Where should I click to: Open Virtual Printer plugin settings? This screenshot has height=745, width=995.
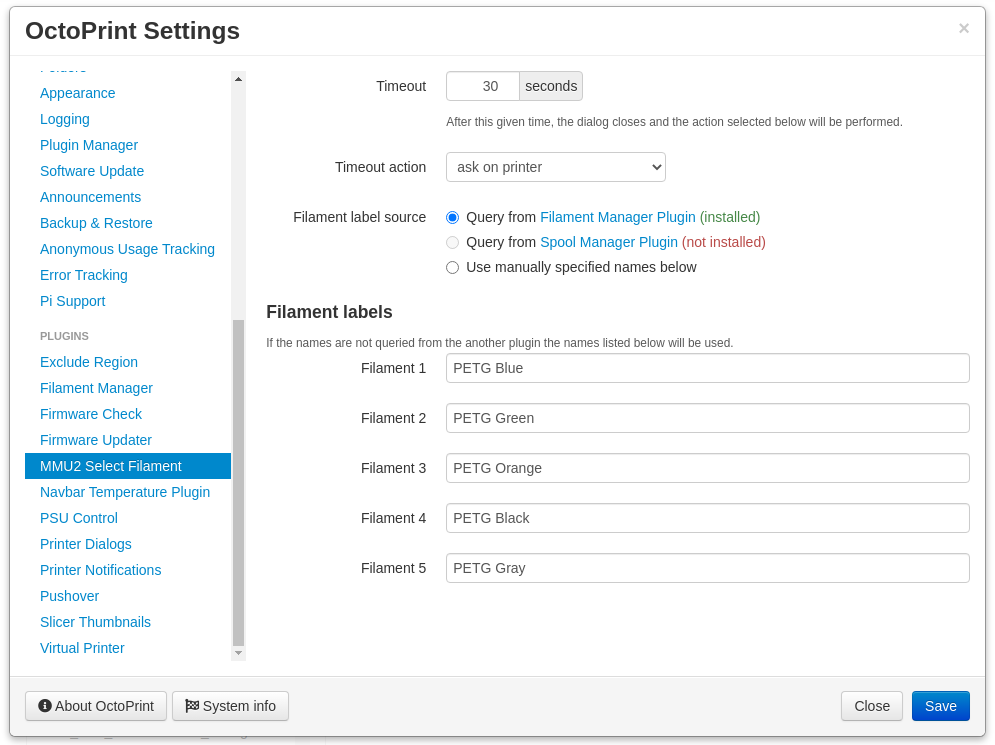coord(82,649)
